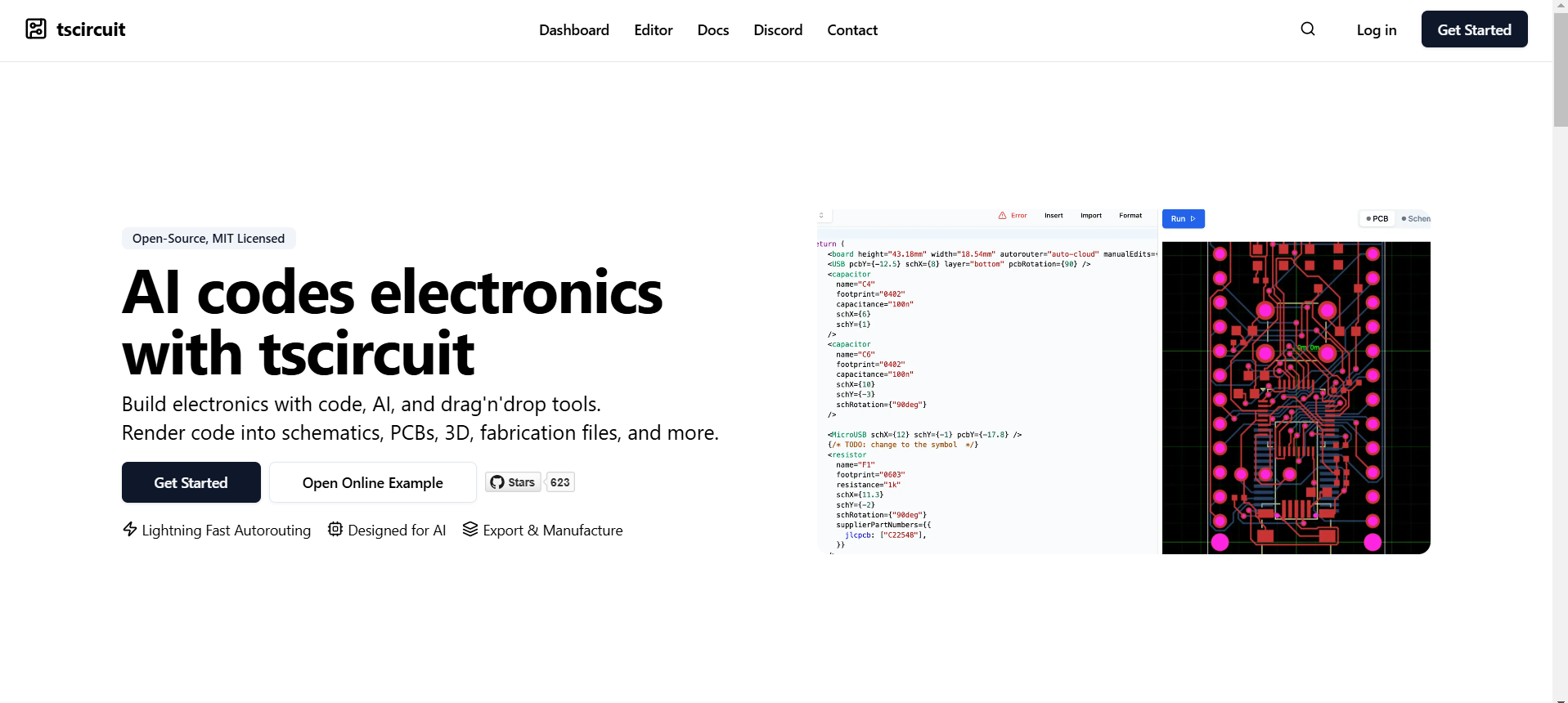Click the PCB layout preview image
The height and width of the screenshot is (703, 1568).
click(1296, 397)
